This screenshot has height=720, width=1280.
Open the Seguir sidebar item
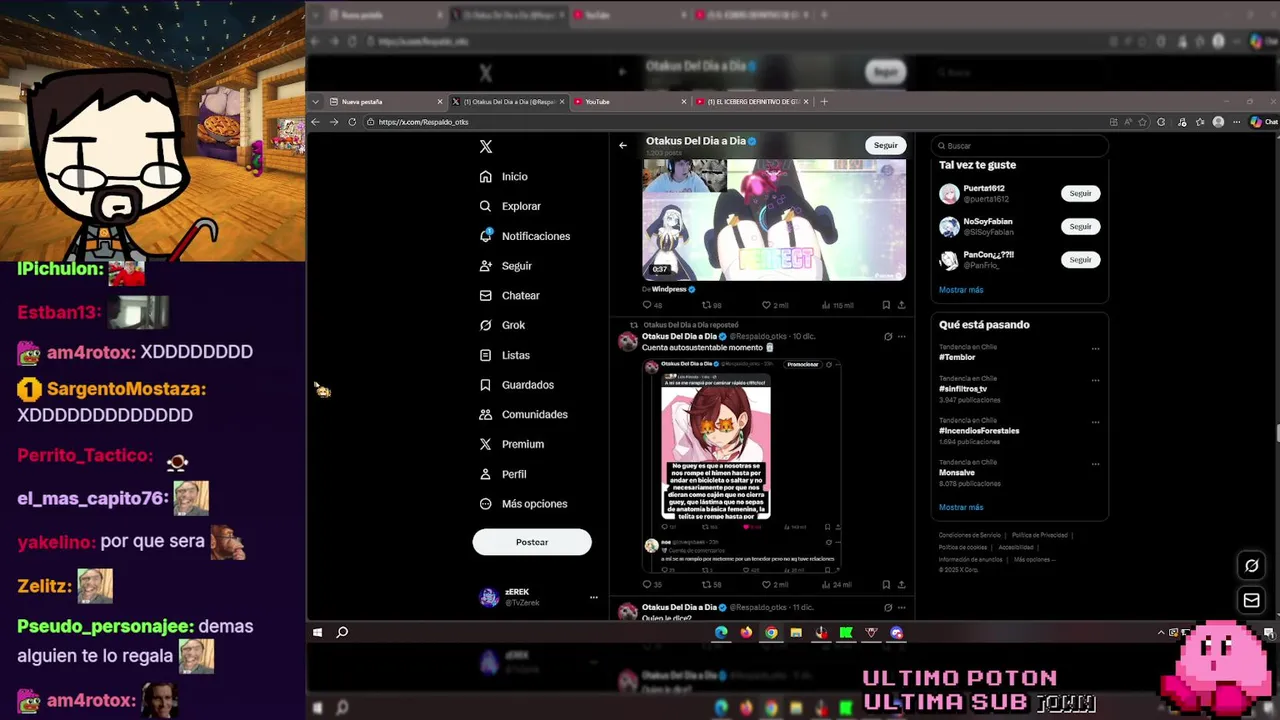[505, 266]
